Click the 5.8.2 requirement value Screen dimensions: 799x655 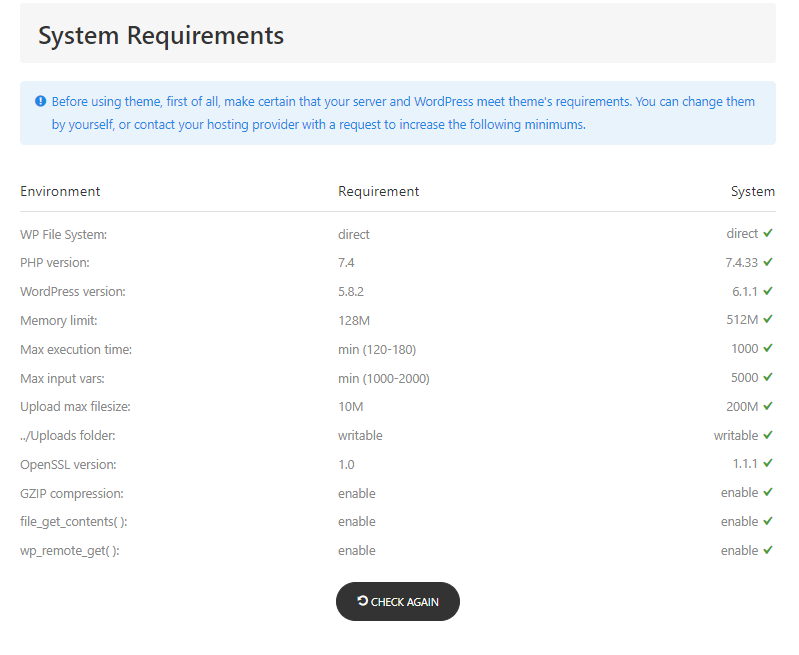[351, 292]
